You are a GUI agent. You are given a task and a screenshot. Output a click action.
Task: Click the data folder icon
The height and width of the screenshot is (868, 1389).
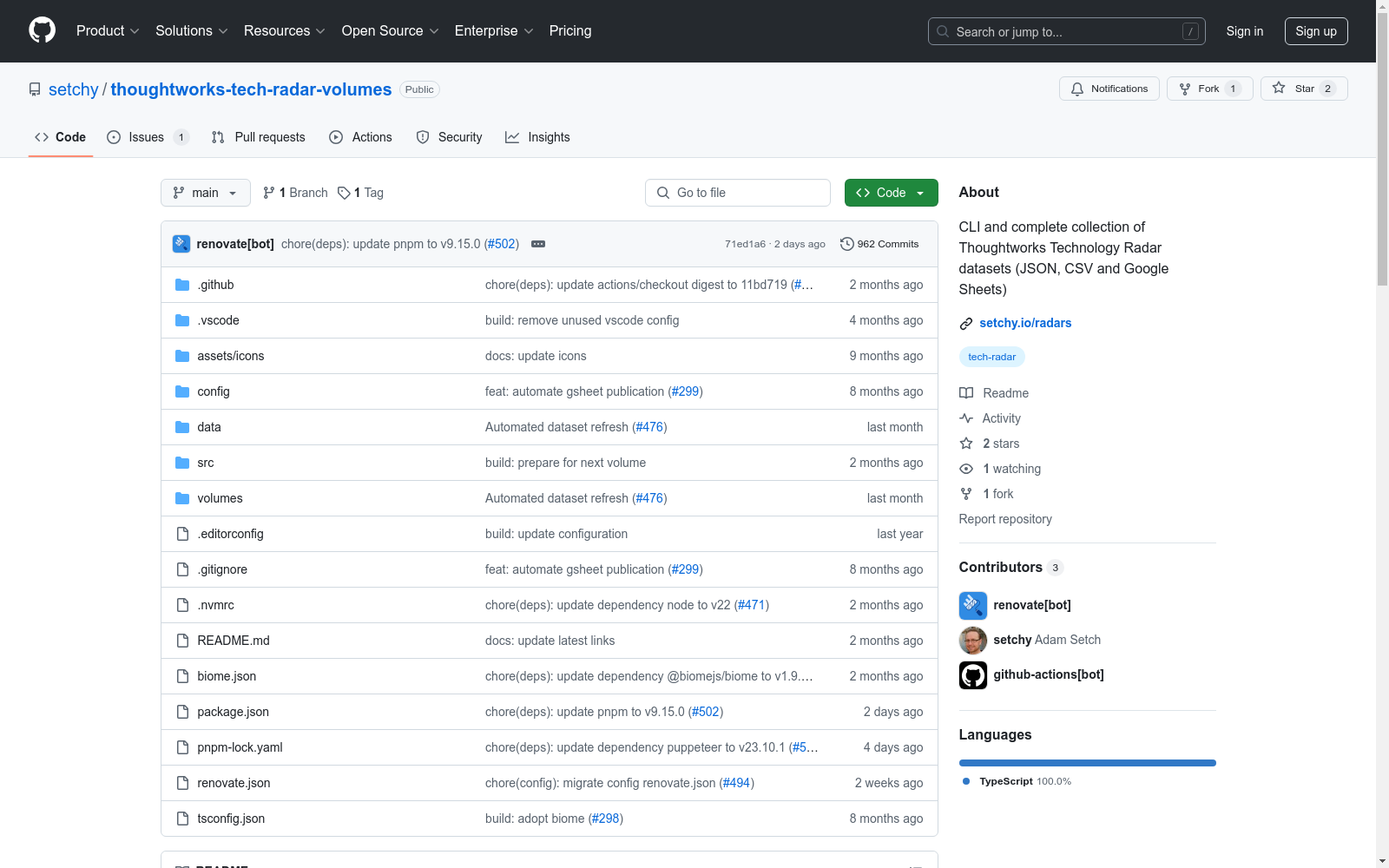point(182,427)
